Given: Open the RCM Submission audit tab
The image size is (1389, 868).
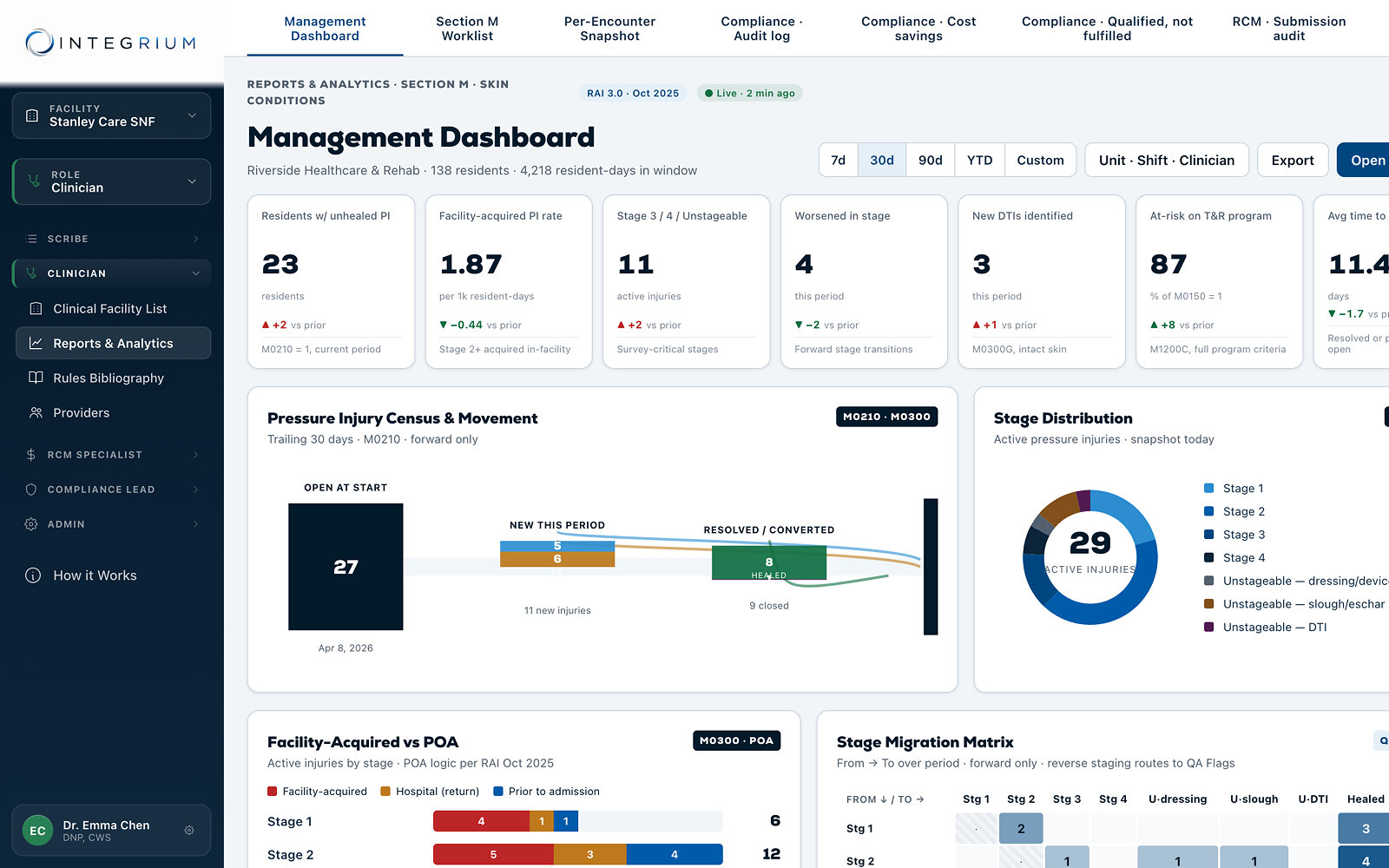Looking at the screenshot, I should point(1289,29).
